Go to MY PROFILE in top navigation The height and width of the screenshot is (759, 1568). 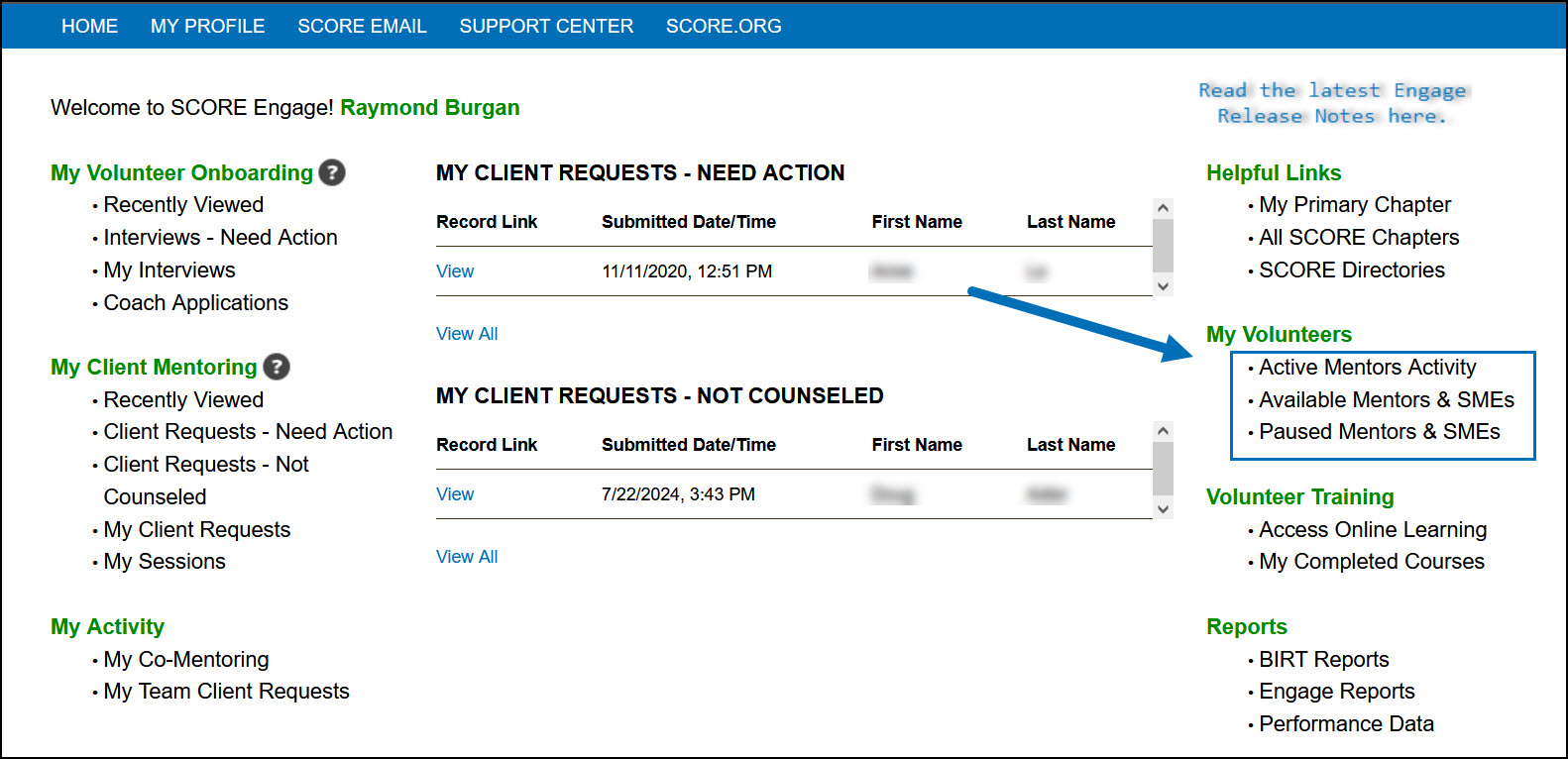coord(207,26)
